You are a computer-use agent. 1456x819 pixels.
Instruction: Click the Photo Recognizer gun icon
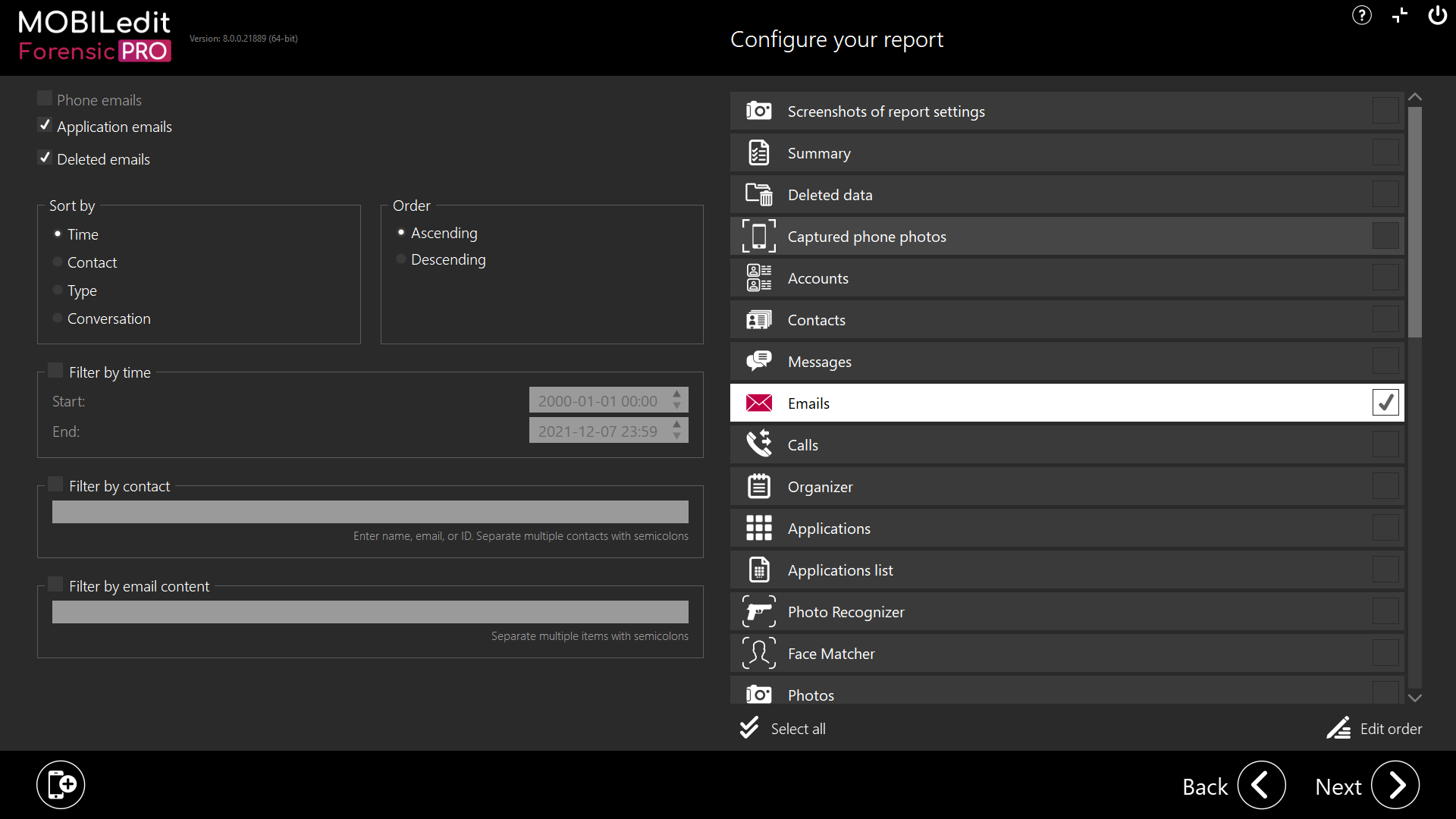758,611
